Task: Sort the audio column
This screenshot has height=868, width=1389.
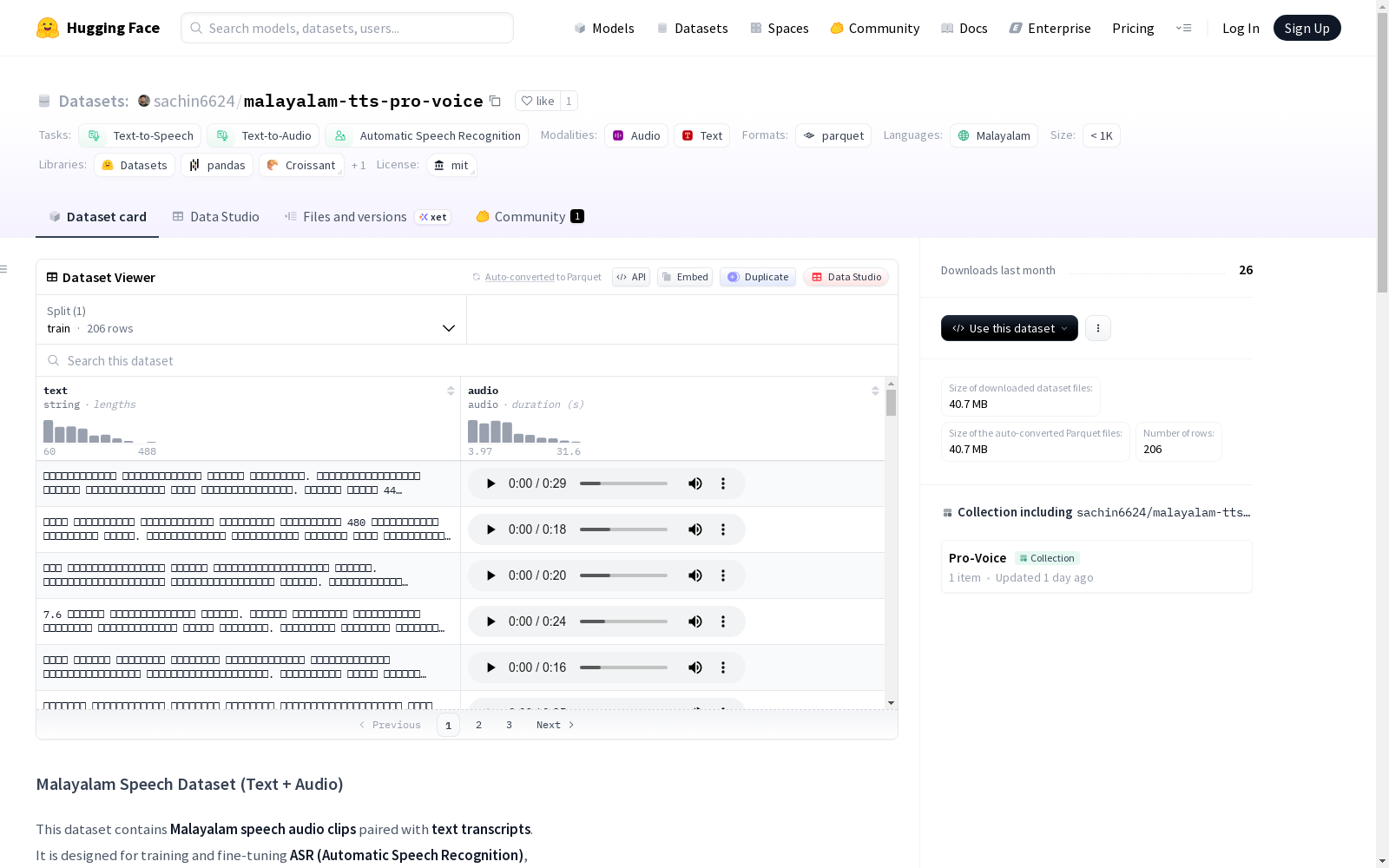Action: pyautogui.click(x=875, y=391)
